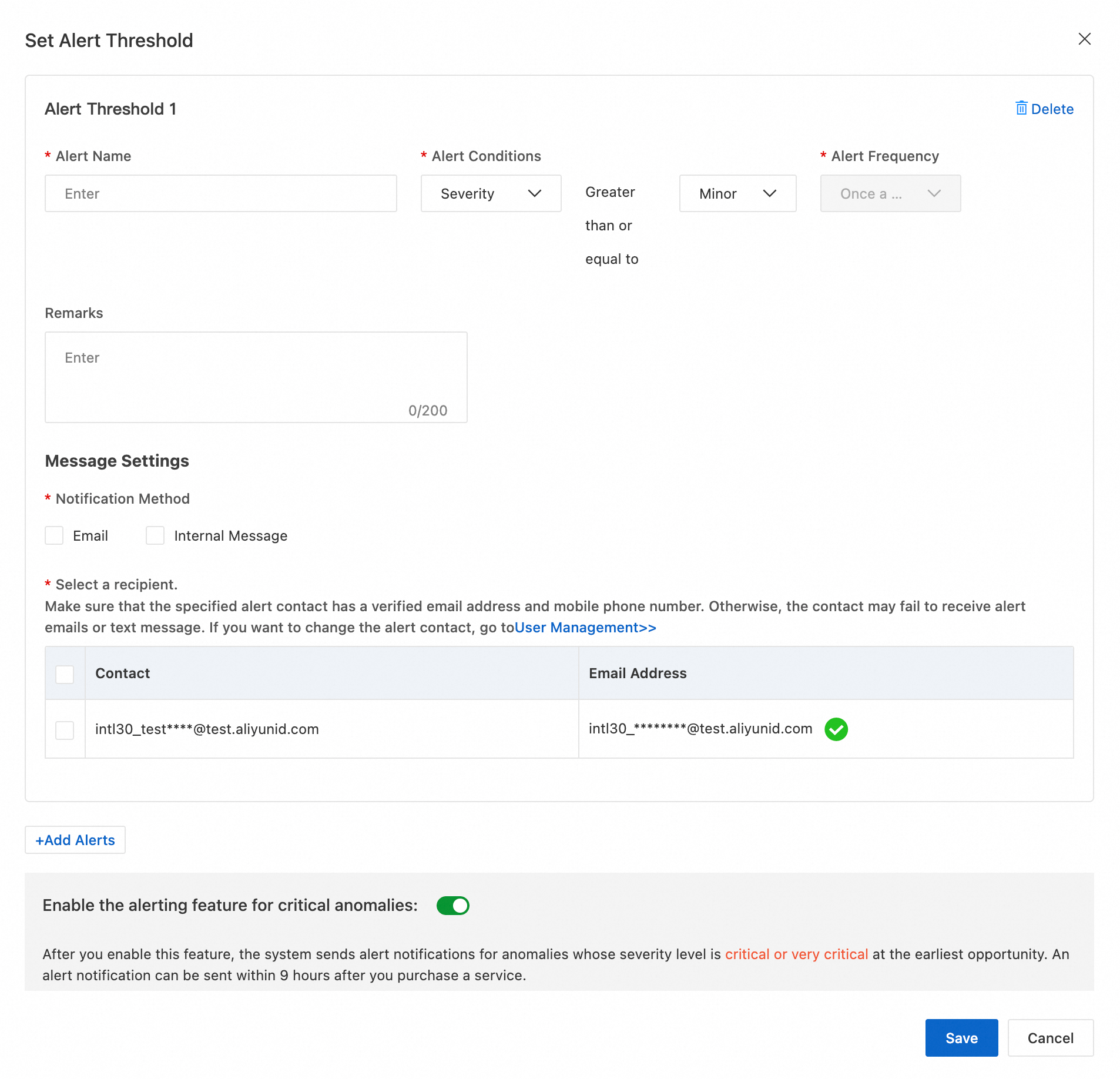The width and height of the screenshot is (1120, 1079).
Task: Save the alert threshold settings
Action: click(x=961, y=1038)
